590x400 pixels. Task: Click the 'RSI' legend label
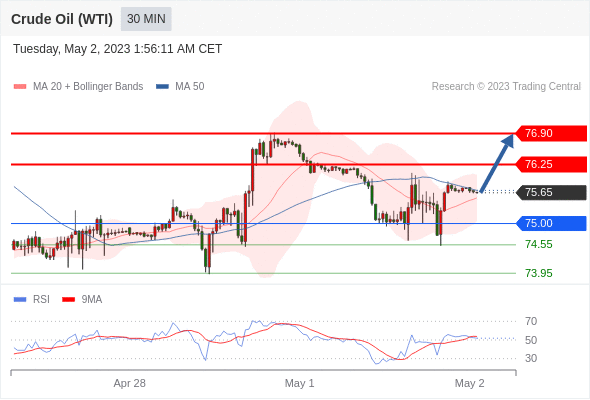coord(41,300)
